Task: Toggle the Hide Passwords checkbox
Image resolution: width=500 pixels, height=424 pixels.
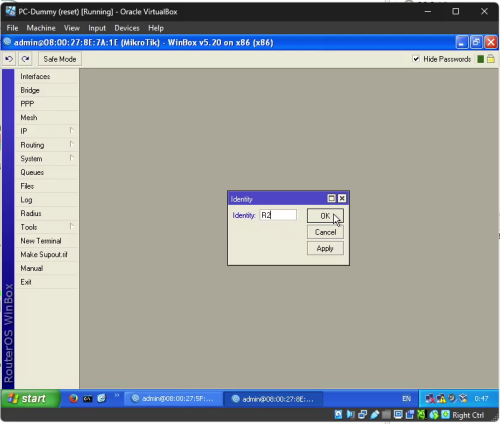Action: click(416, 59)
